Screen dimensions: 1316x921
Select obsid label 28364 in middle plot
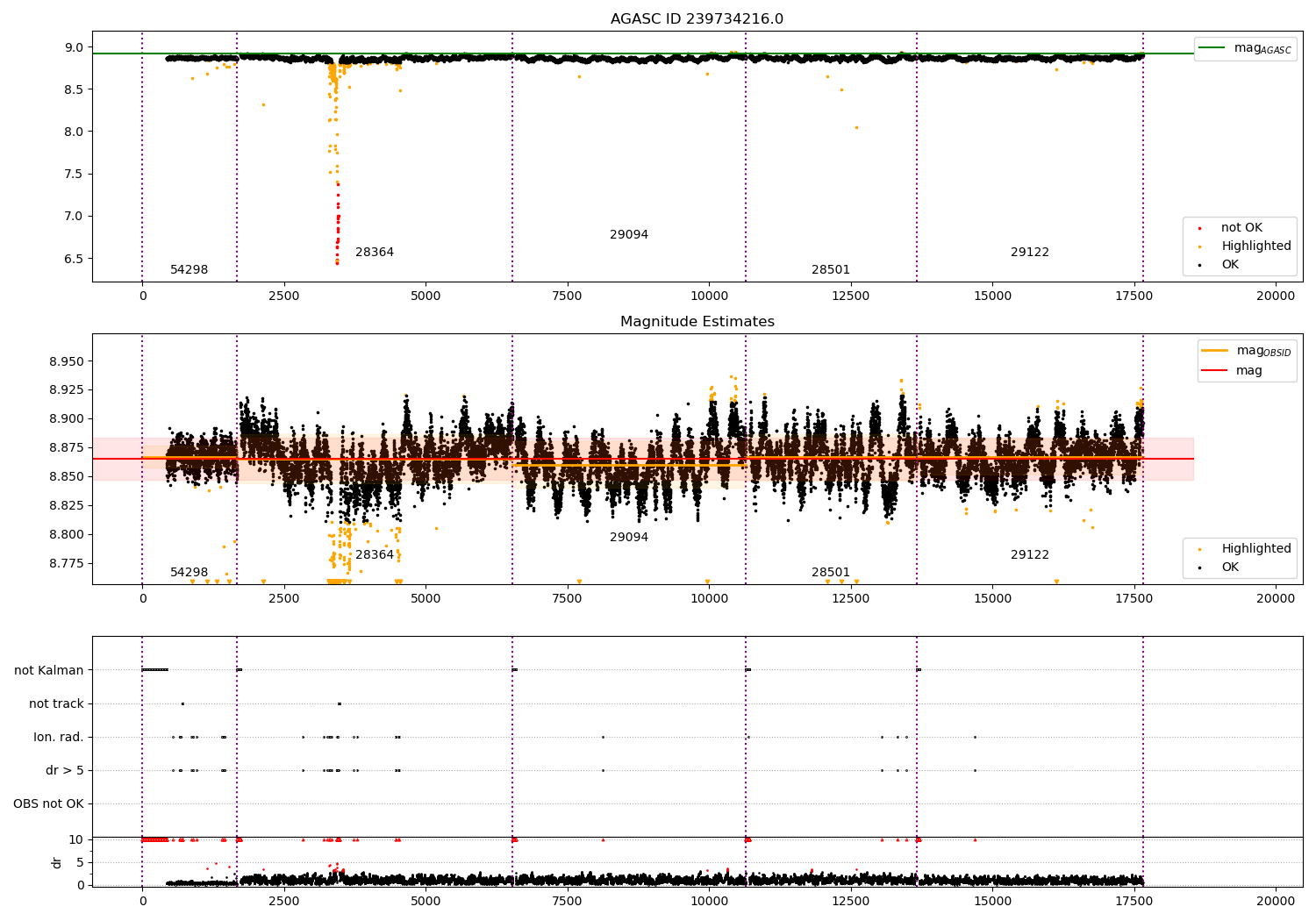tap(375, 555)
